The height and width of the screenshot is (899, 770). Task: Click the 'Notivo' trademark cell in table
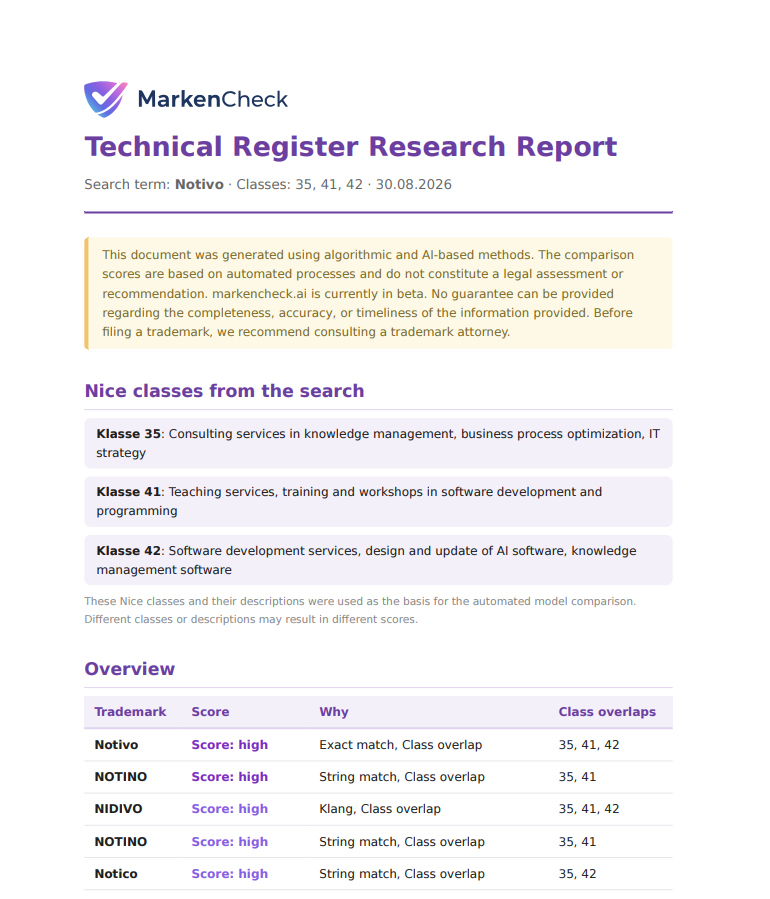click(116, 745)
